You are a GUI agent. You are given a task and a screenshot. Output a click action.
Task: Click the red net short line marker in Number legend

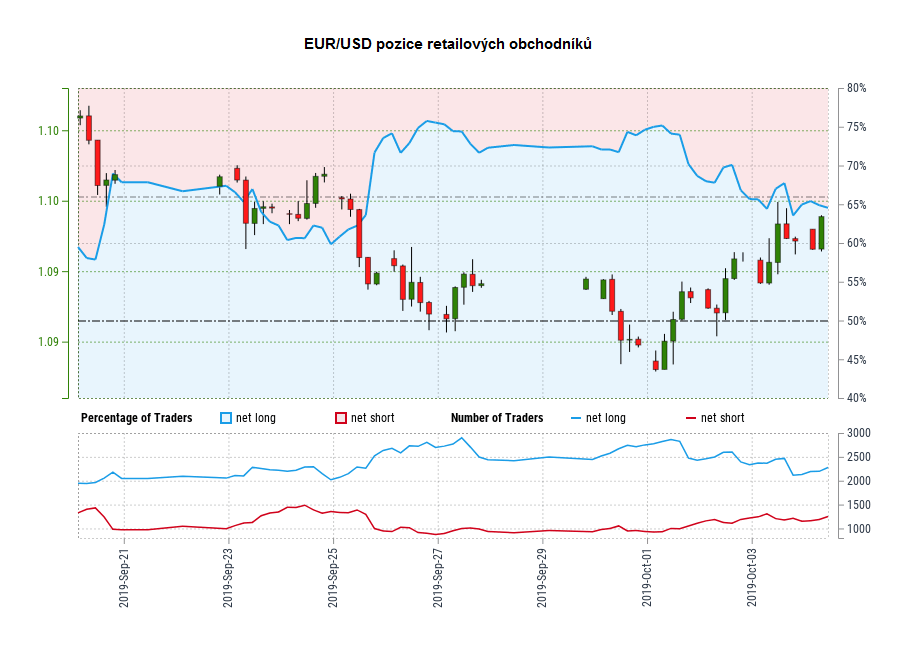[691, 418]
